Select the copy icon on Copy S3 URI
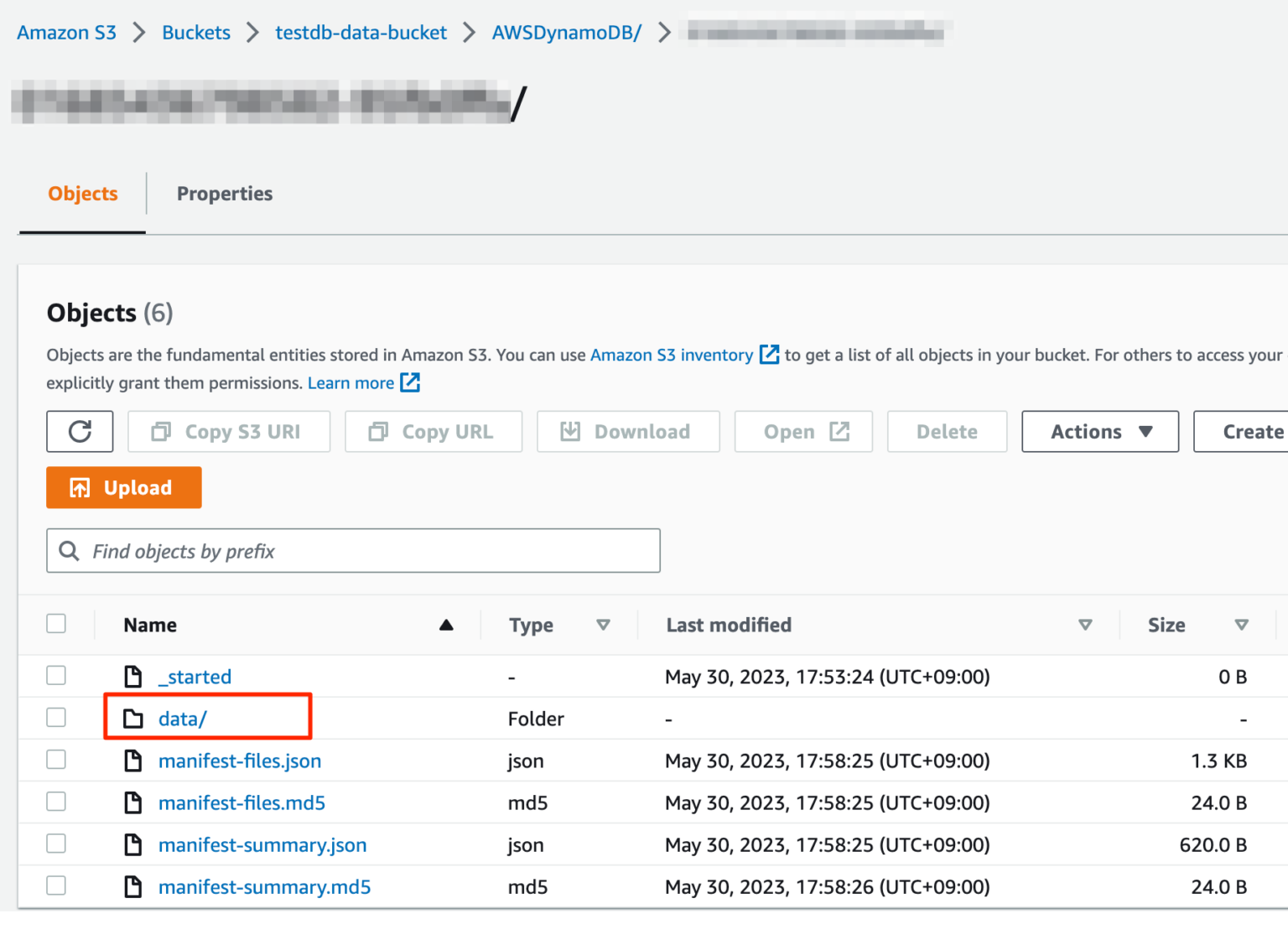Screen dimensions: 1288x940 pos(162,431)
